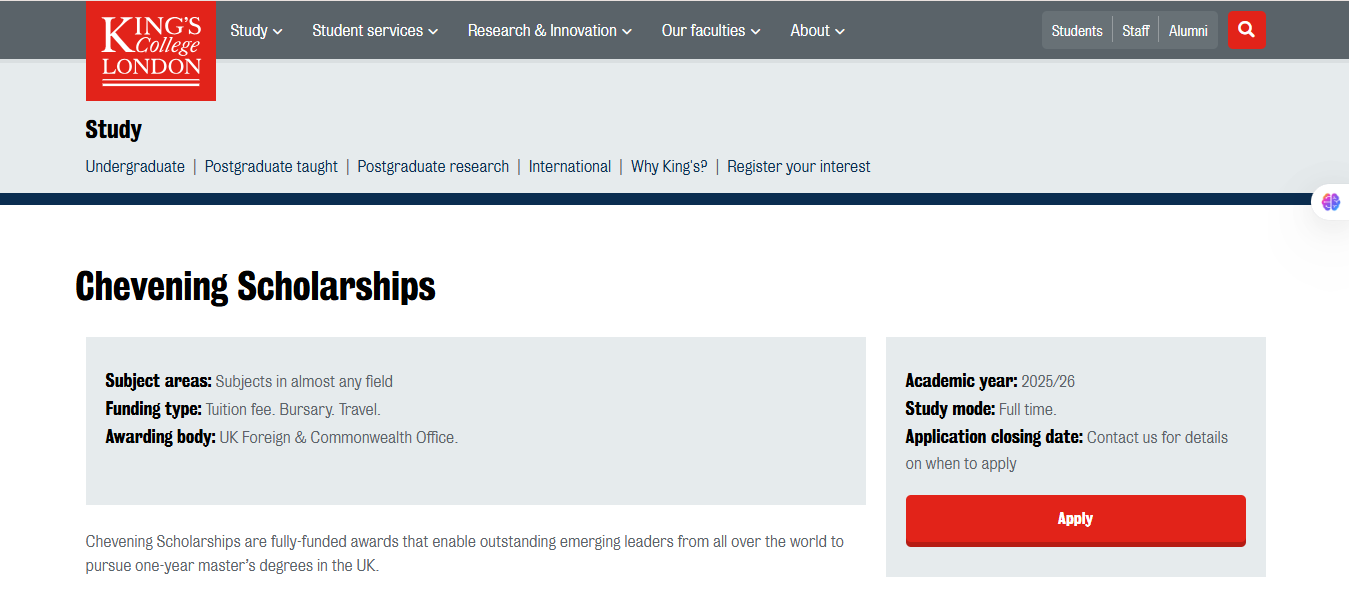Click Register your interest link
Image resolution: width=1349 pixels, height=594 pixels.
pos(798,167)
